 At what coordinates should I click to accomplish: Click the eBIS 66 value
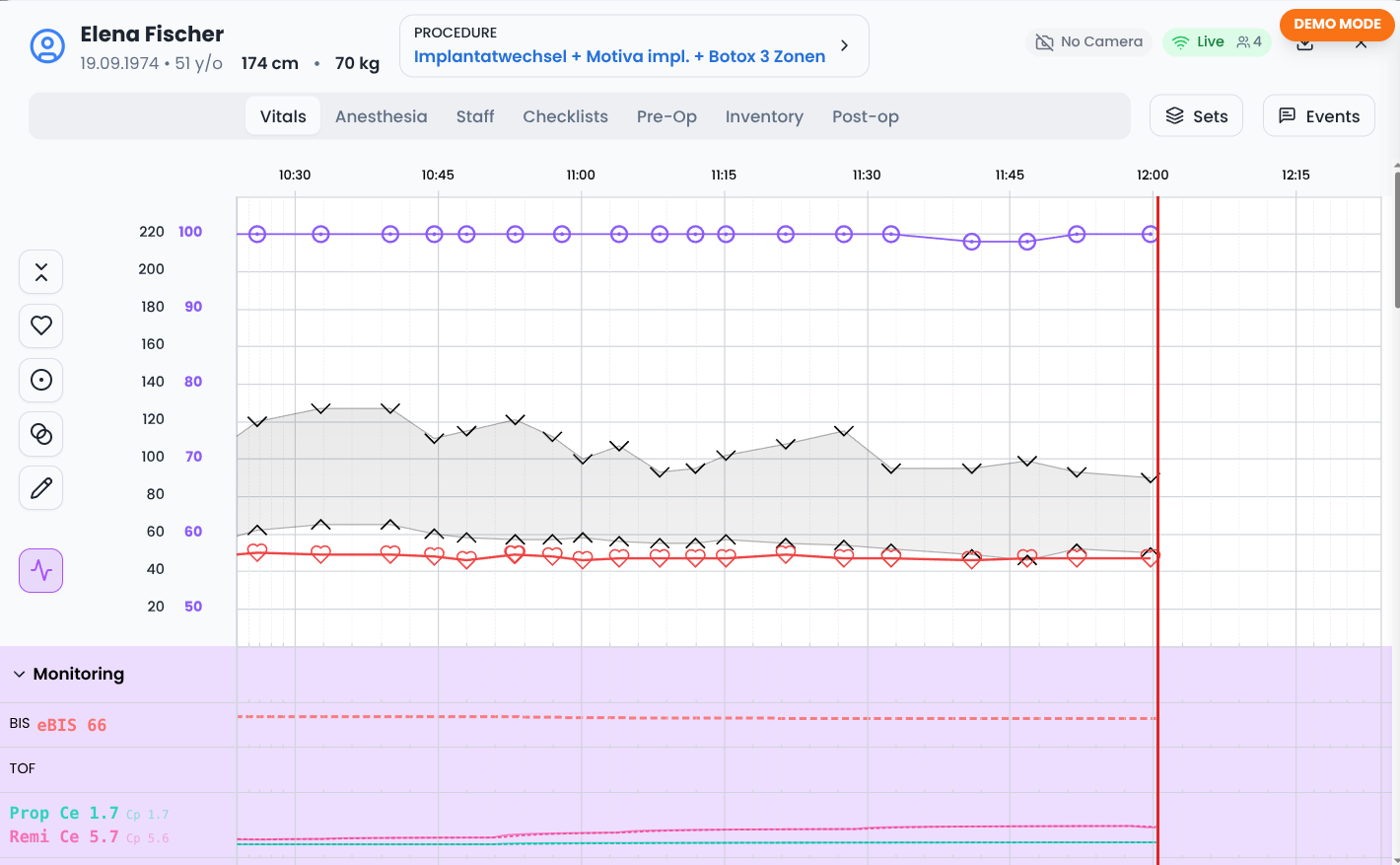(72, 725)
